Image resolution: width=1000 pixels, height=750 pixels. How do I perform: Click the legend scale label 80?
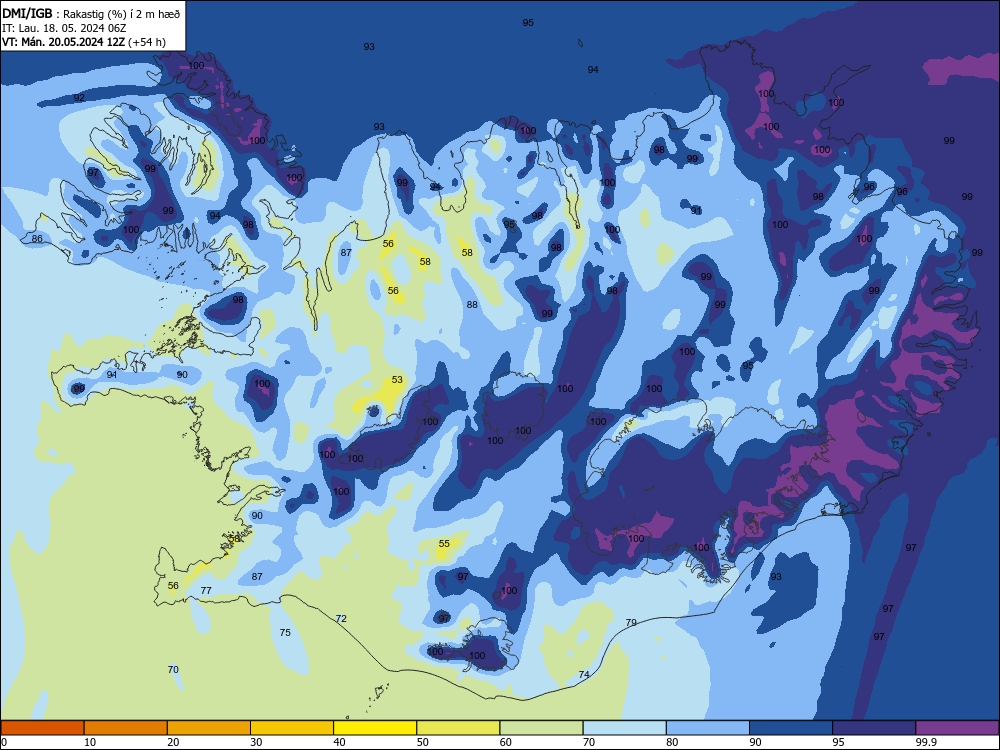[672, 742]
